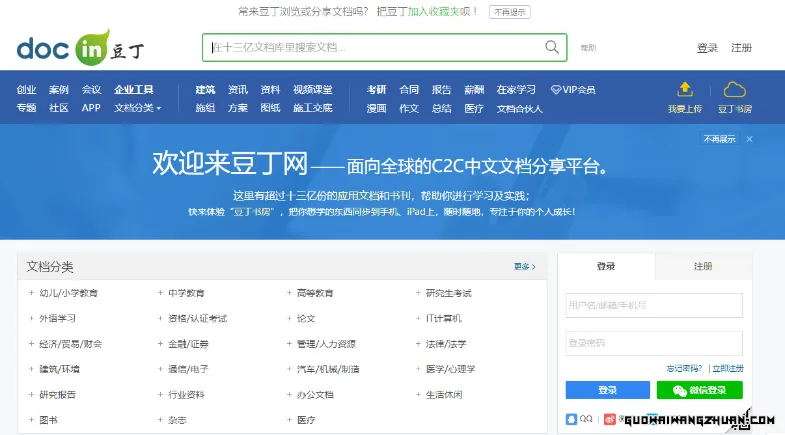Click 更多 in 文档分类 header
The height and width of the screenshot is (435, 785).
tap(525, 267)
